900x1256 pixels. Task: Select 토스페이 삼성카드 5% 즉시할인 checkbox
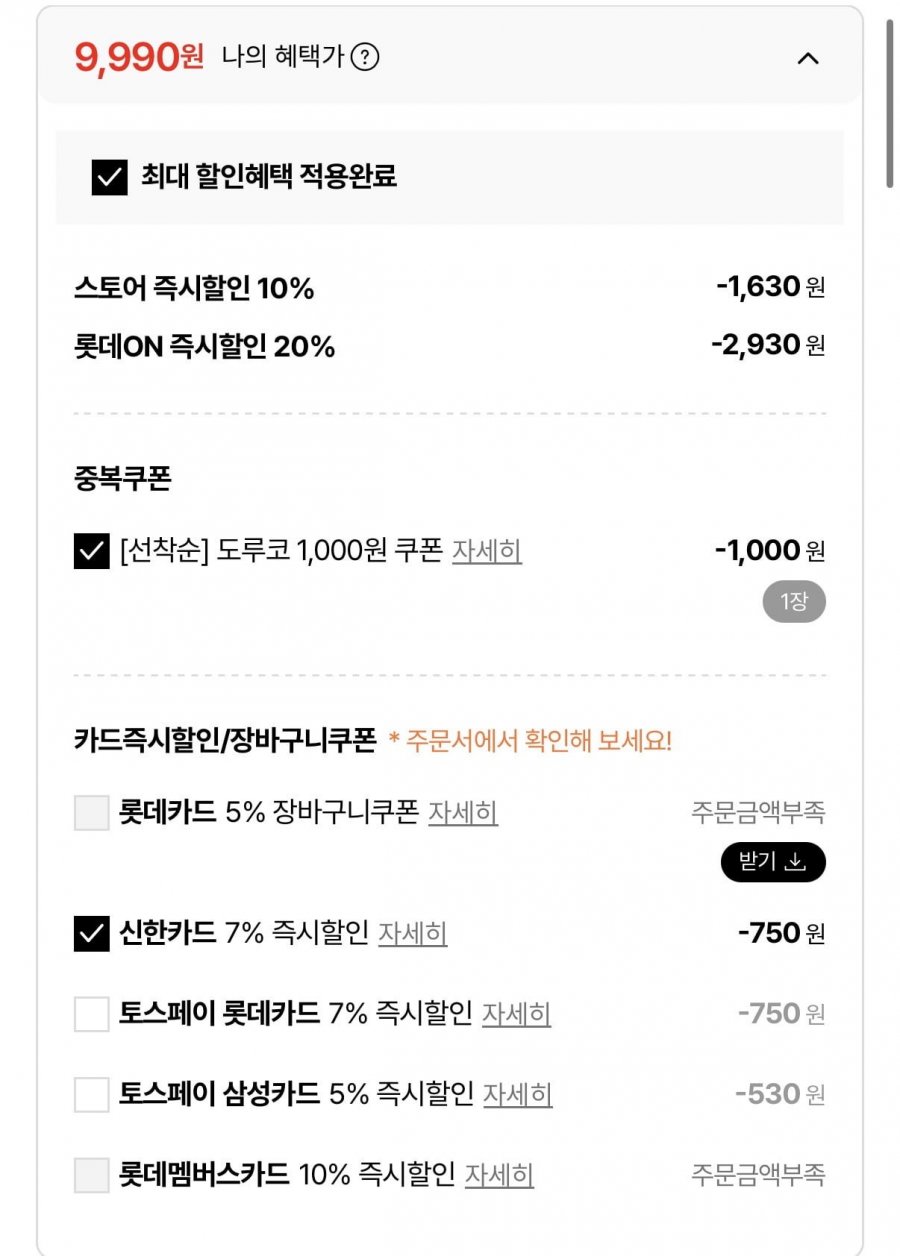tap(92, 1094)
